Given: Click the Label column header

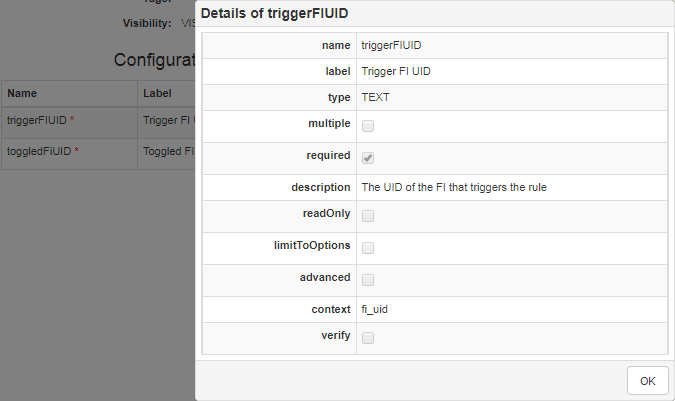Looking at the screenshot, I should 158,93.
